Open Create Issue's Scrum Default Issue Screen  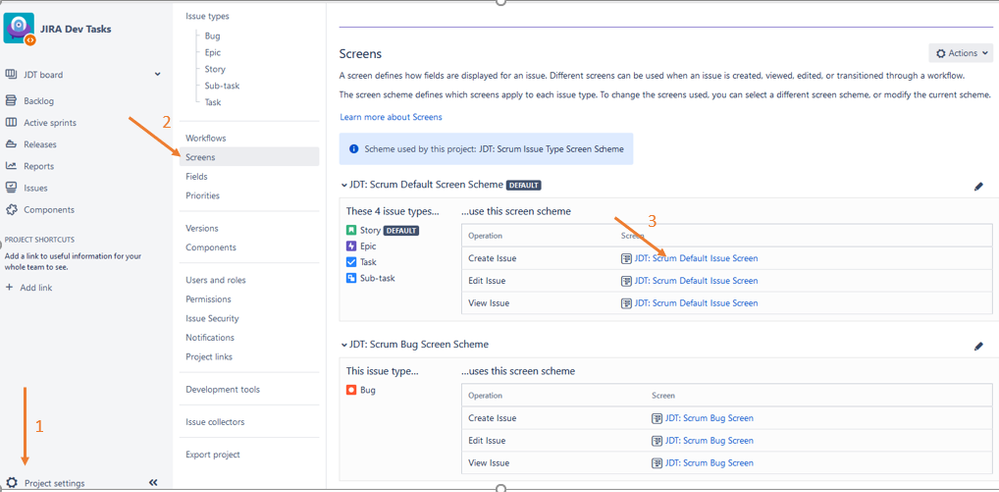[696, 258]
